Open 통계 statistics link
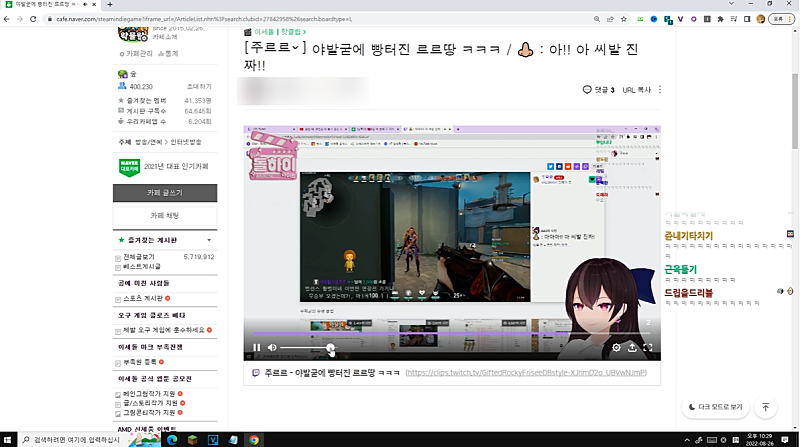 click(168, 54)
